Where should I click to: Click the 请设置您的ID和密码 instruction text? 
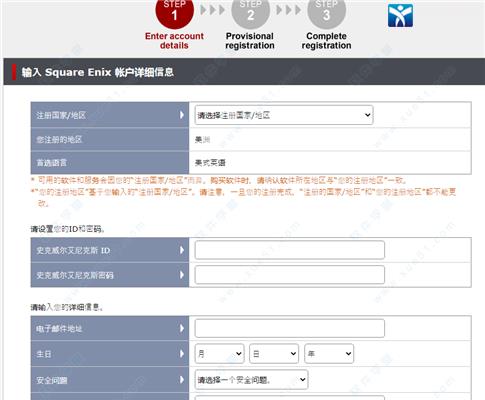pyautogui.click(x=68, y=229)
